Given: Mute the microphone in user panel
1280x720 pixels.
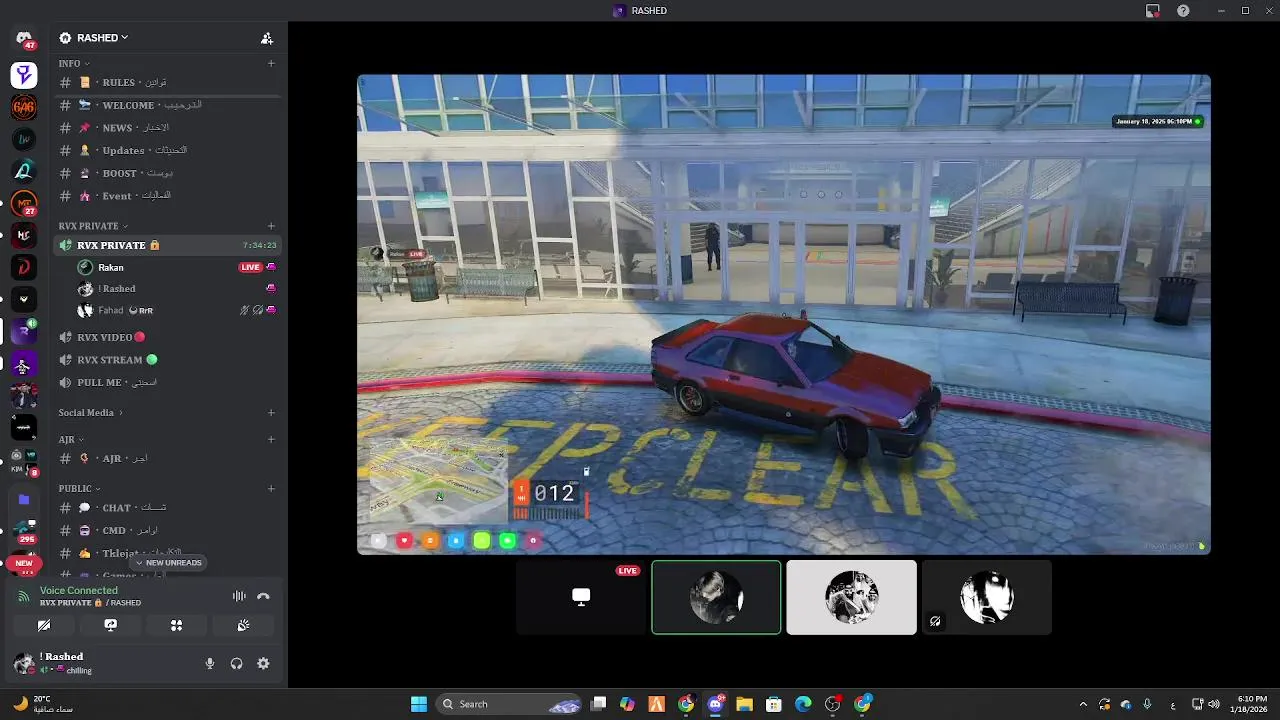Looking at the screenshot, I should [209, 663].
